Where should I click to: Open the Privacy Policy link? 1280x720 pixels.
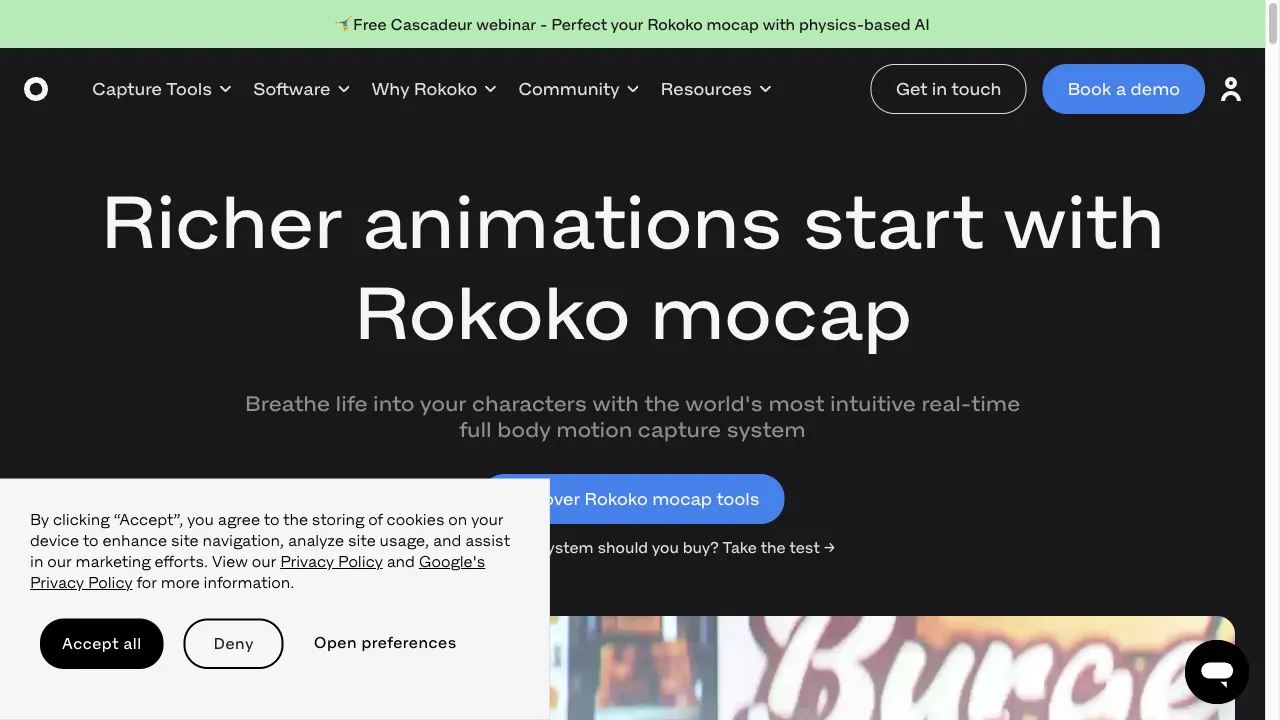(331, 562)
